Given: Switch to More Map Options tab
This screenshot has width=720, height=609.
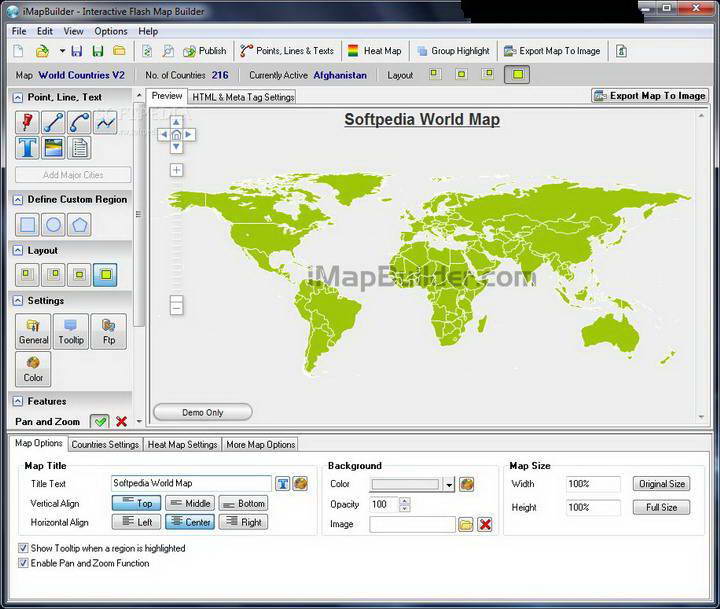Looking at the screenshot, I should click(260, 445).
